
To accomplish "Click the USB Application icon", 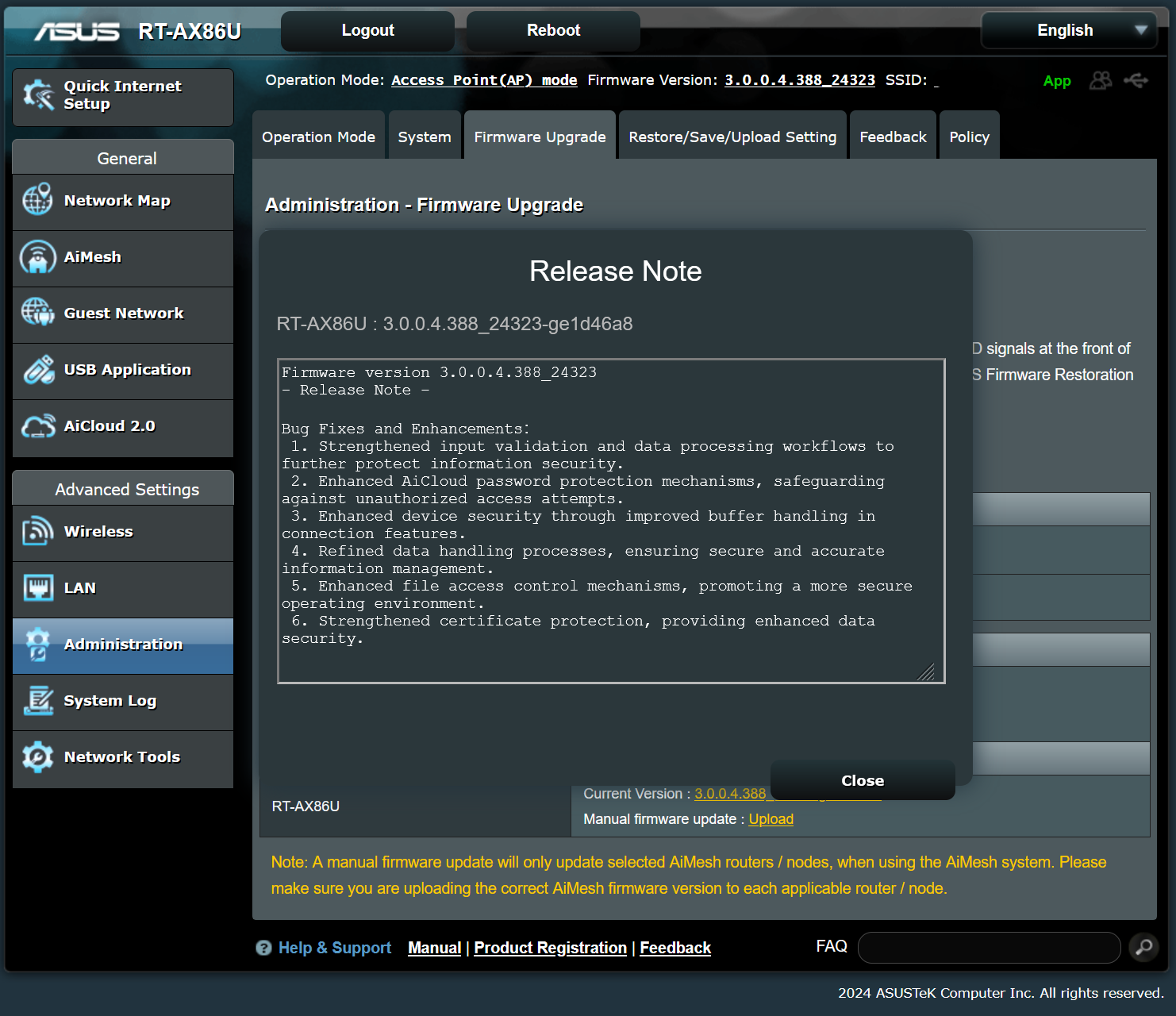I will (38, 370).
